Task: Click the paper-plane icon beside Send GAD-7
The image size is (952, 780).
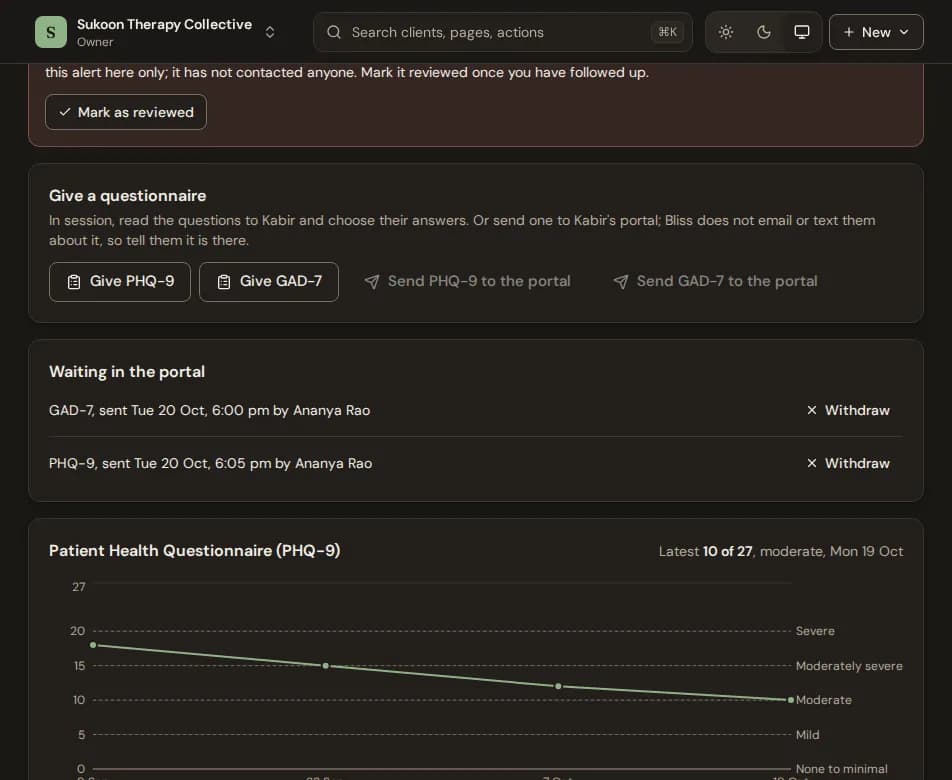Action: 620,282
